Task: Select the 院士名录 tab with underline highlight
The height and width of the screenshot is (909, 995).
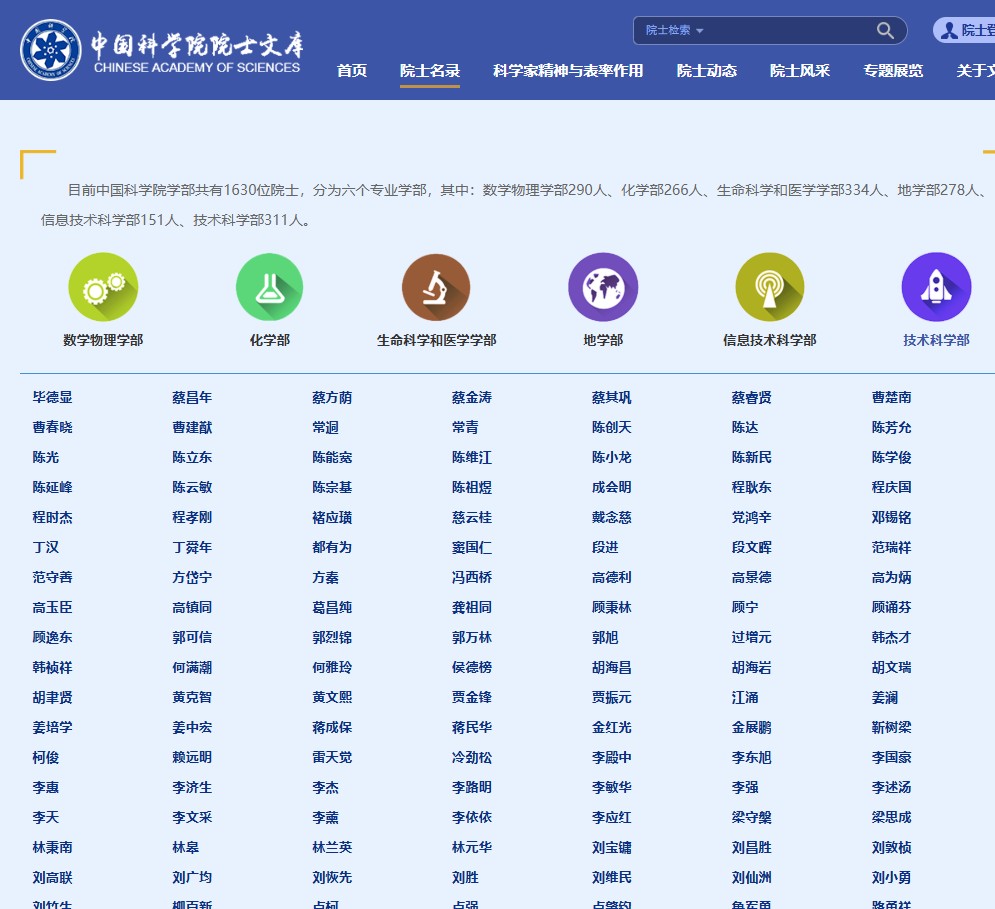Action: 430,71
